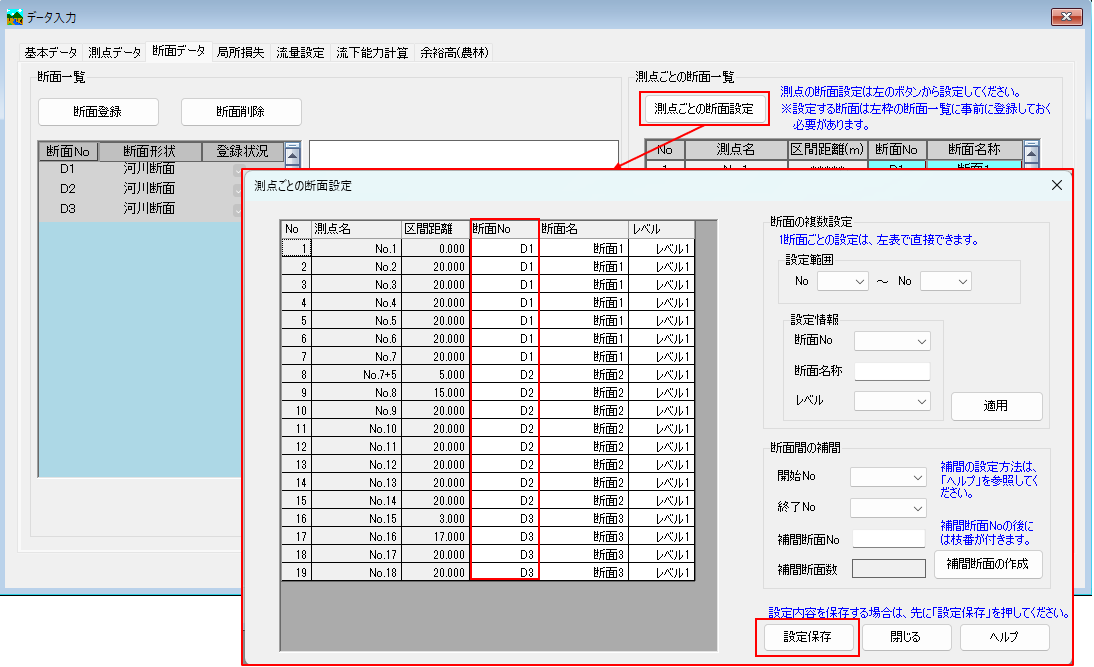Click the データ入力 app icon in title bar
The height and width of the screenshot is (667, 1094).
click(15, 18)
